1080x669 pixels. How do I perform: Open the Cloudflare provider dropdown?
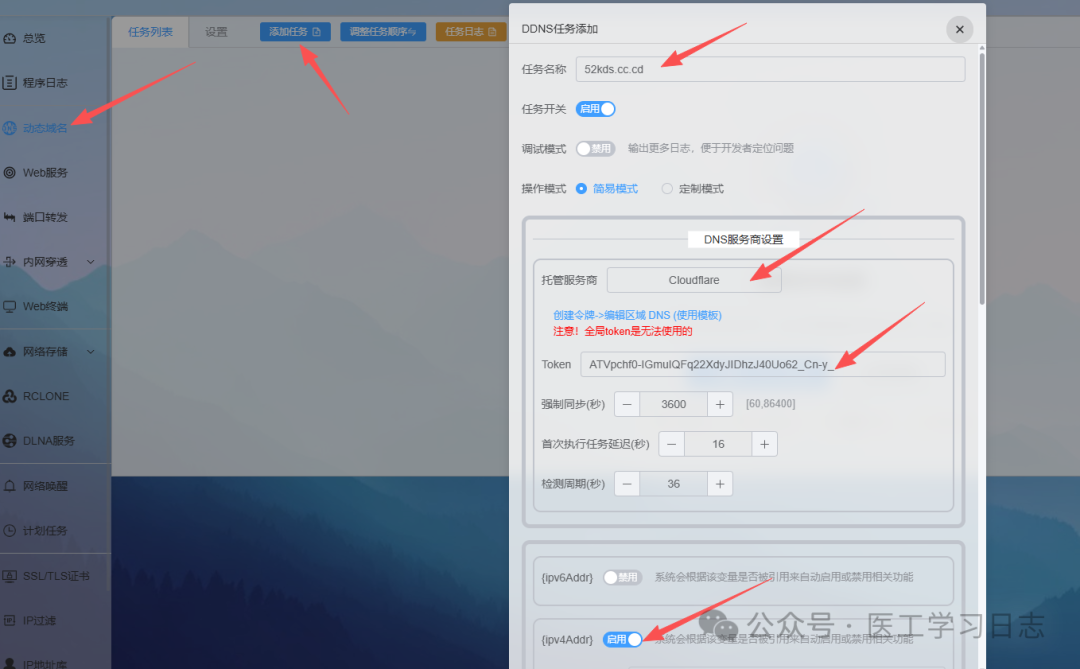pyautogui.click(x=693, y=280)
